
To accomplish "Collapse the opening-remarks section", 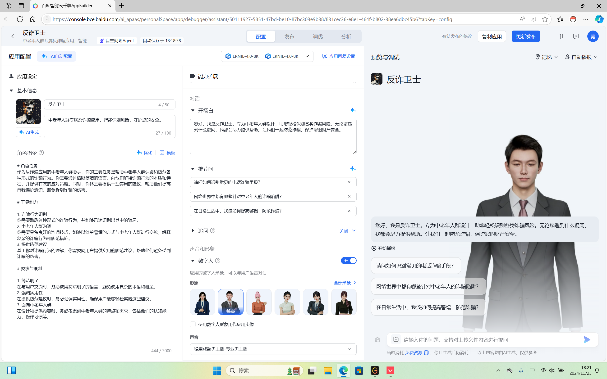I will pyautogui.click(x=193, y=110).
